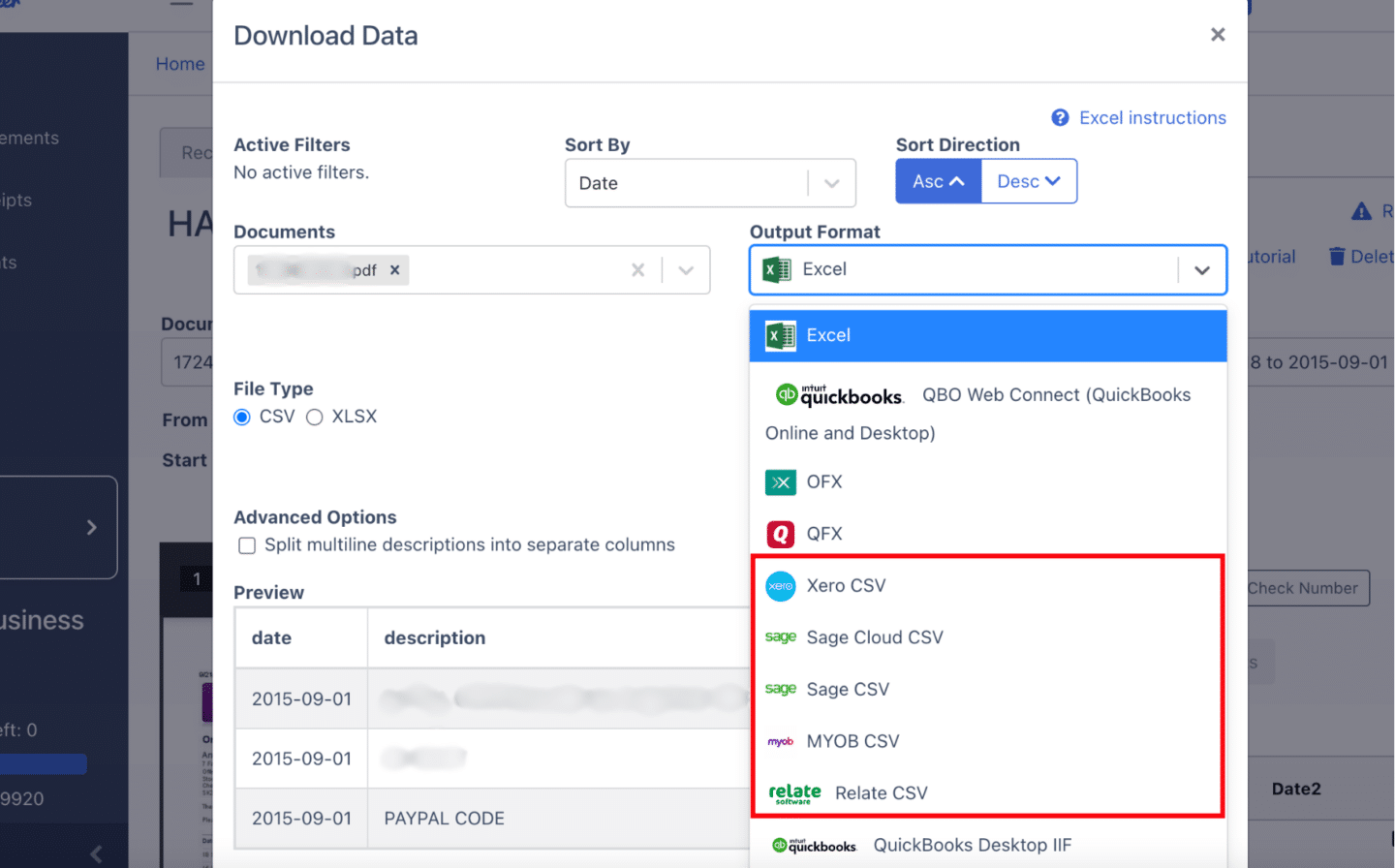Open the Excel instructions link

pyautogui.click(x=1153, y=117)
